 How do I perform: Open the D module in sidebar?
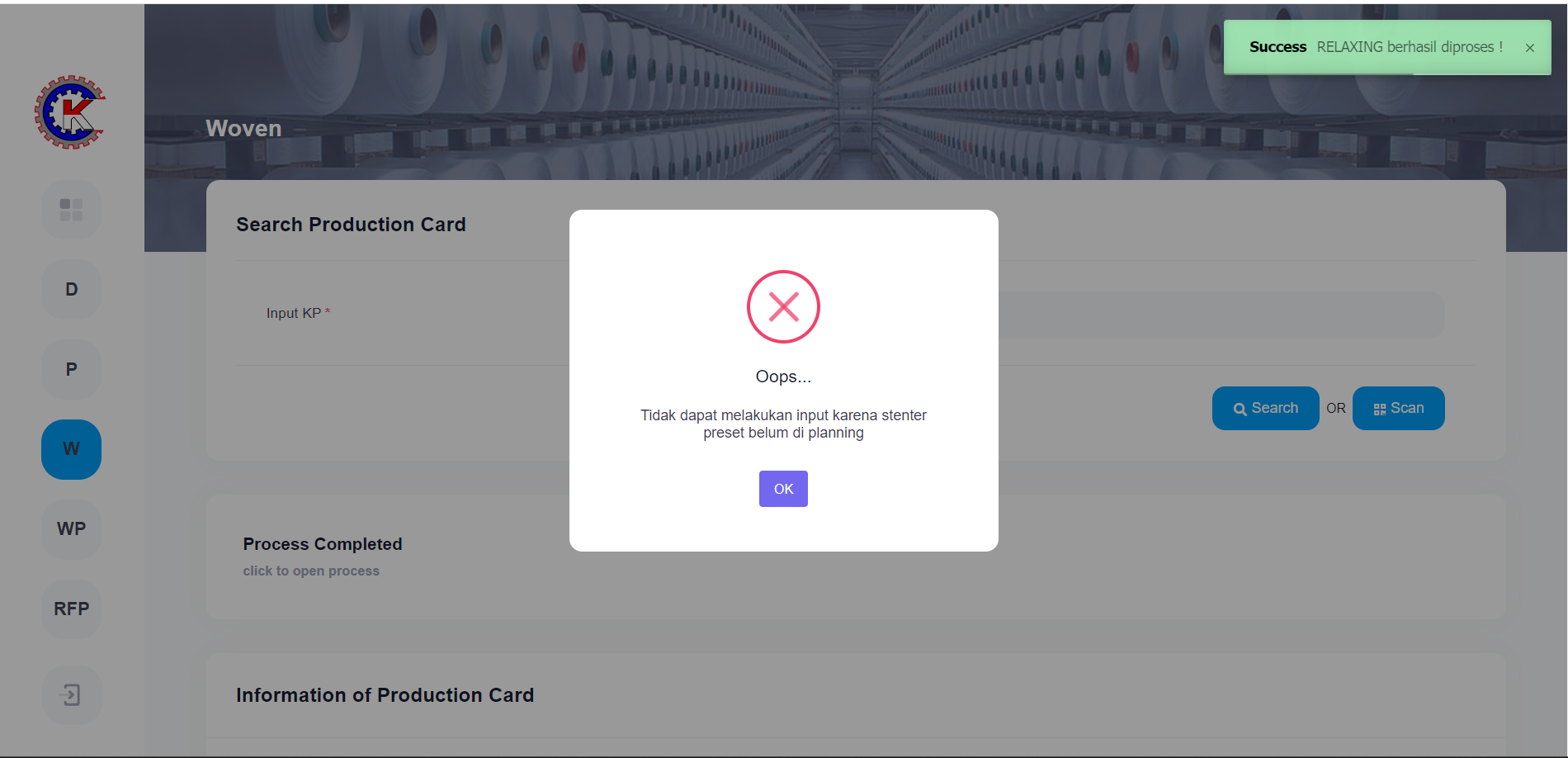tap(72, 290)
